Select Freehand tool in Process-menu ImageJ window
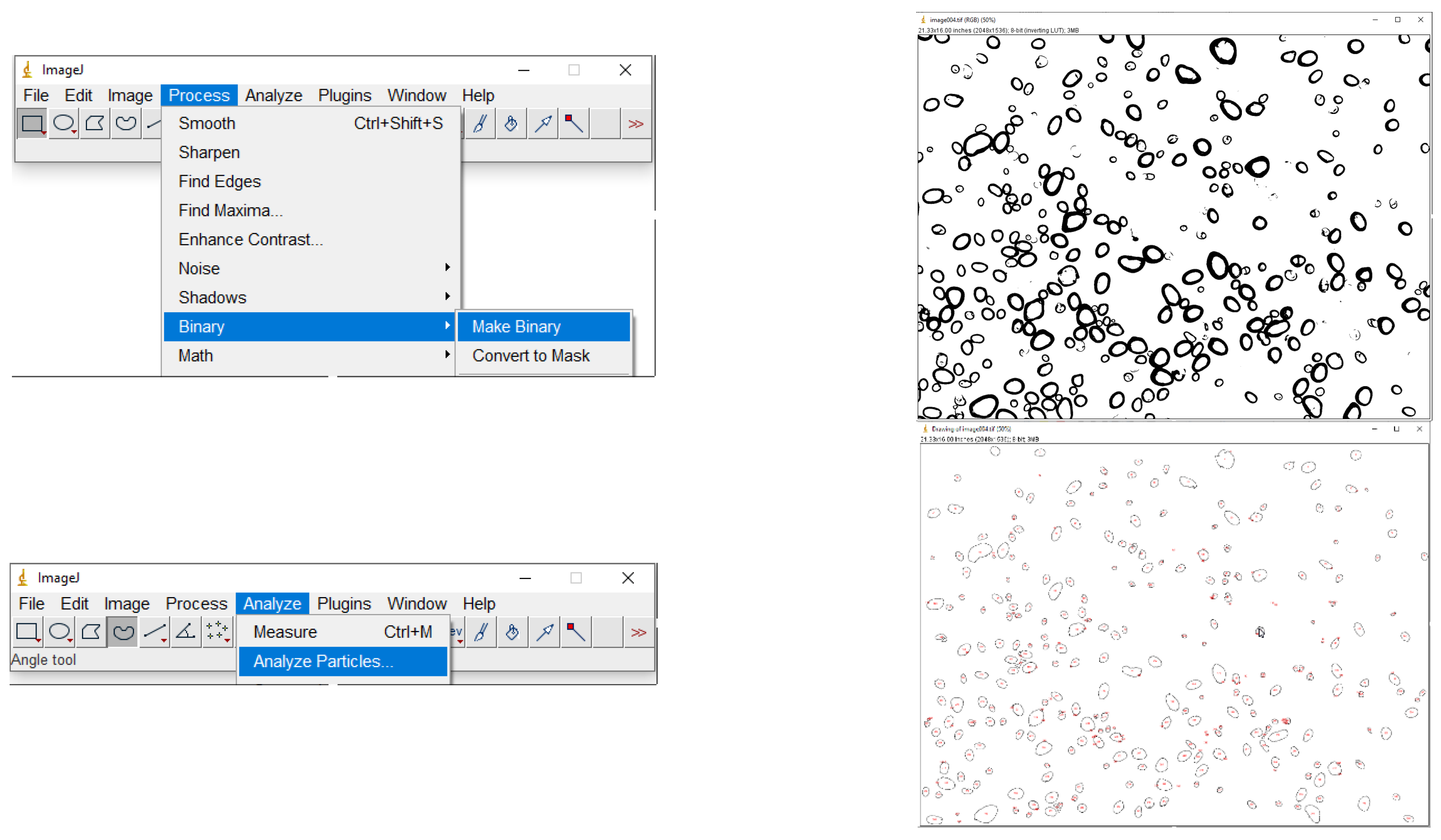The width and height of the screenshot is (1441, 840). (x=126, y=124)
